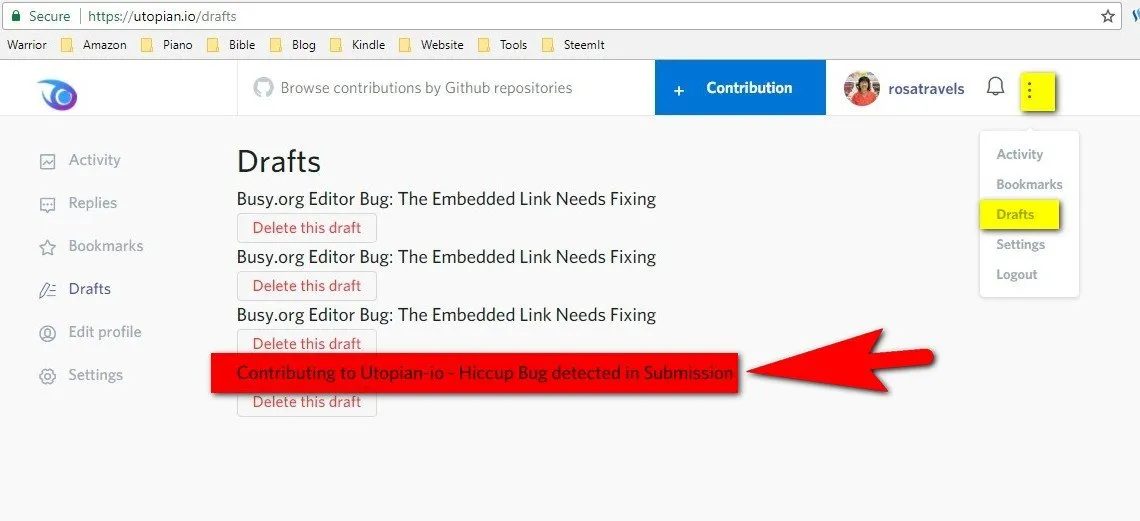This screenshot has width=1140, height=521.
Task: Bookmark this page with star icon
Action: click(x=1107, y=16)
